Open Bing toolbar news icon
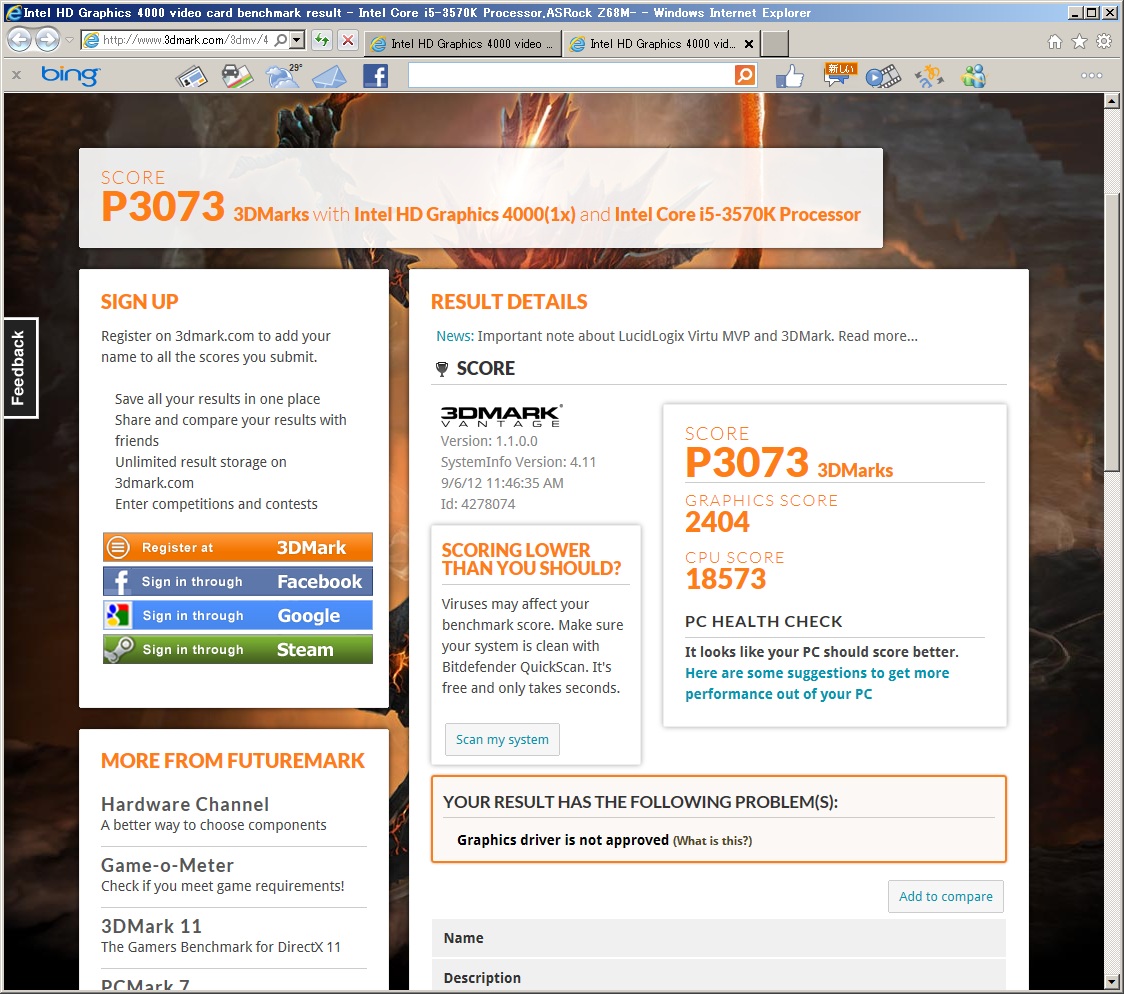 tap(191, 76)
